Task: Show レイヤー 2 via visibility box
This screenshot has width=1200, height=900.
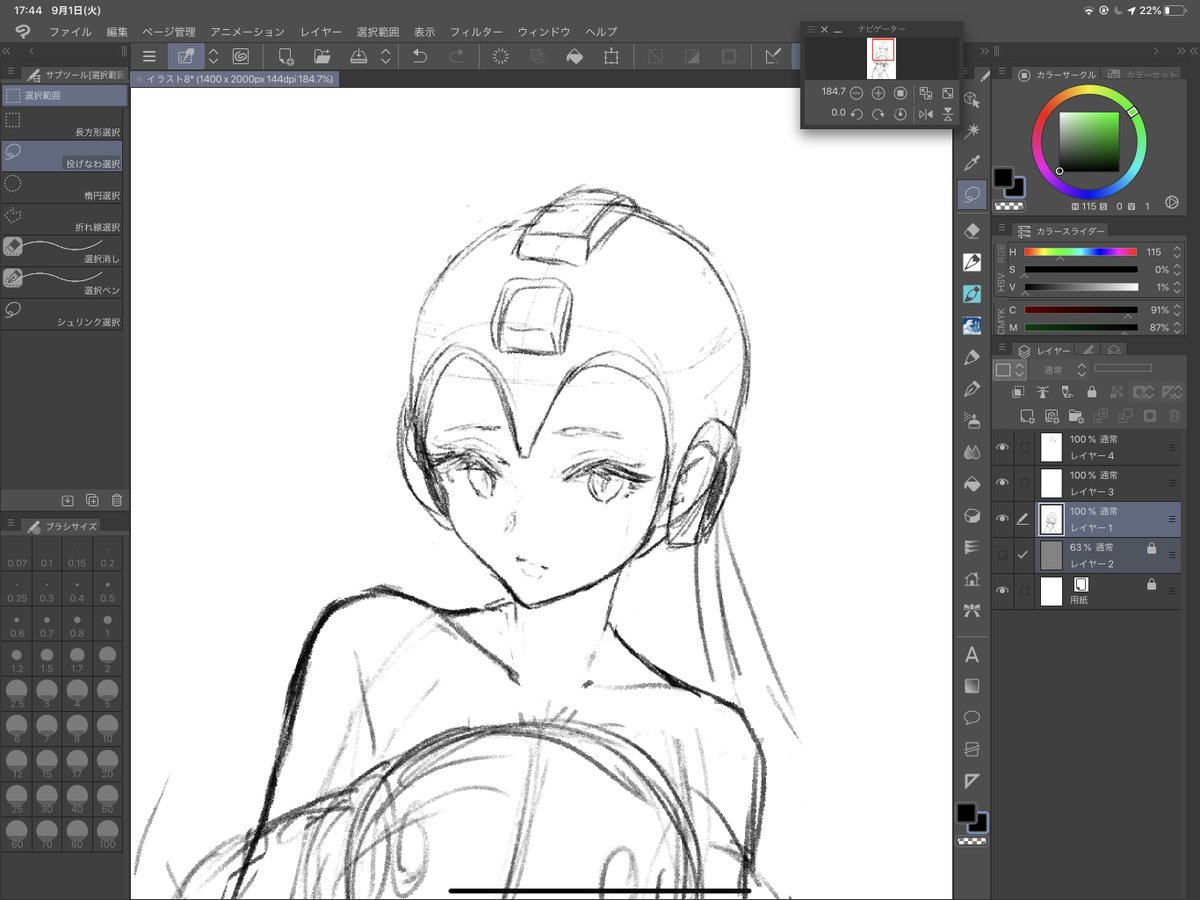Action: click(x=1003, y=555)
